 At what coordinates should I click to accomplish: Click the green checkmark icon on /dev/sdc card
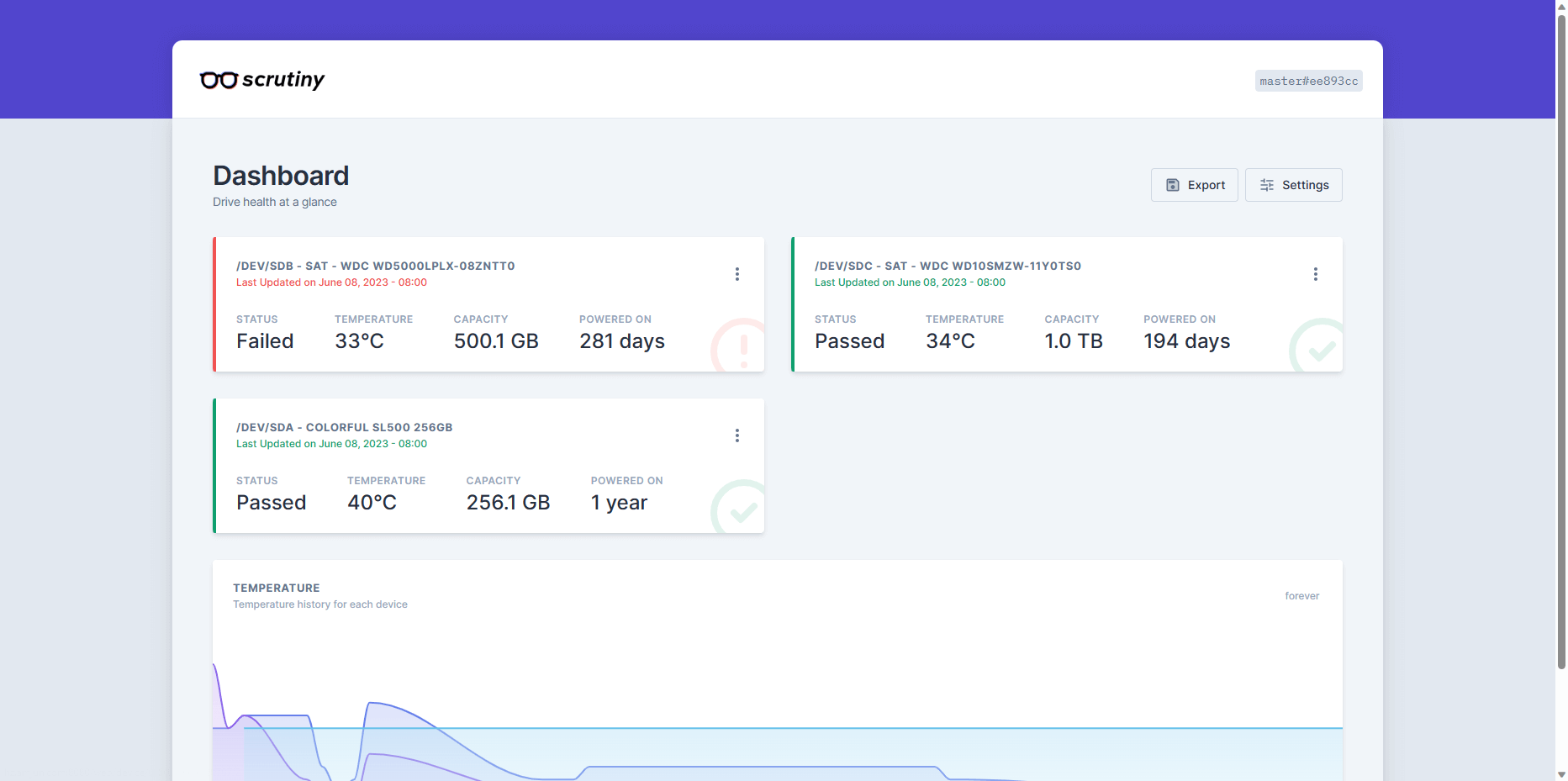(x=1320, y=348)
